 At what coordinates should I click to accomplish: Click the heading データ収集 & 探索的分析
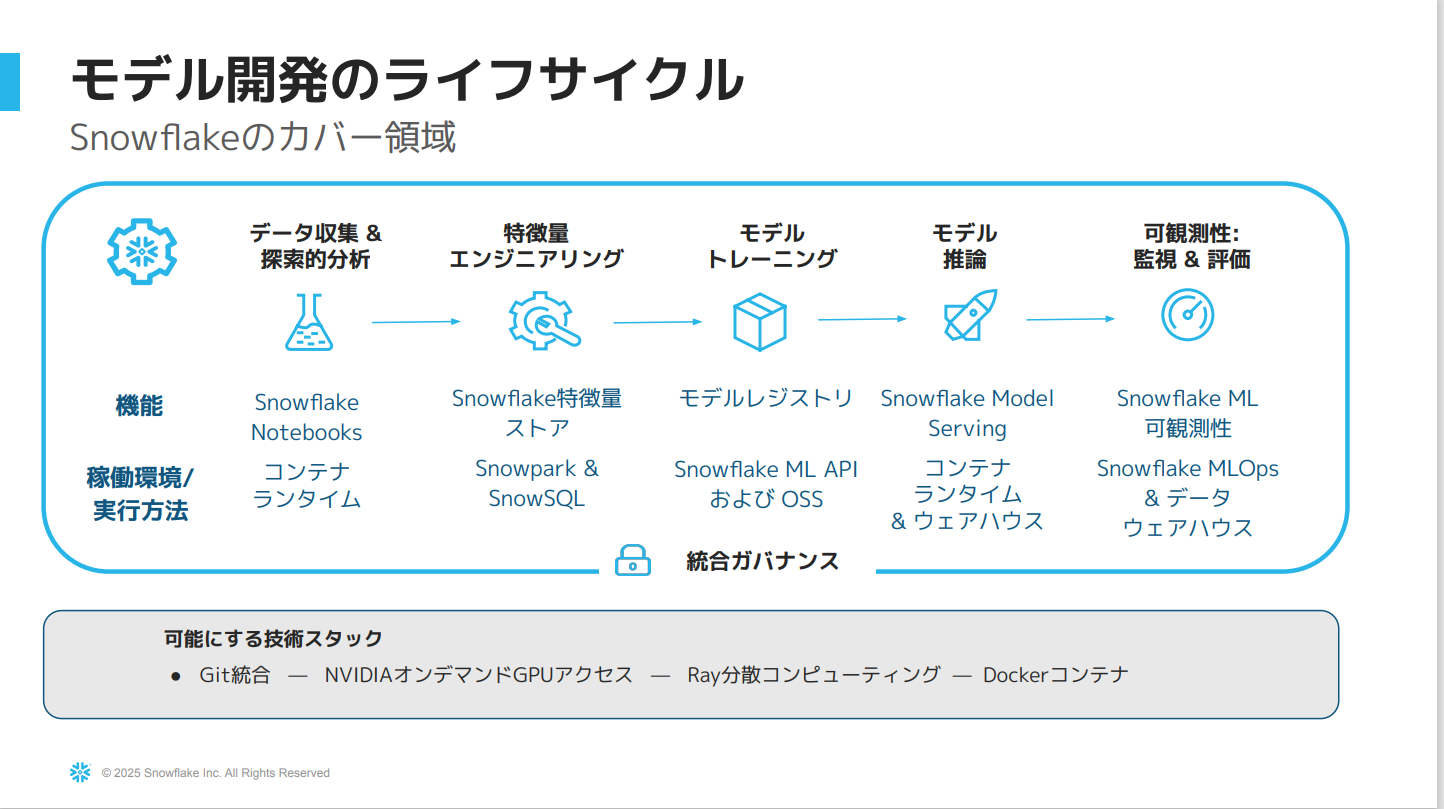[x=316, y=246]
